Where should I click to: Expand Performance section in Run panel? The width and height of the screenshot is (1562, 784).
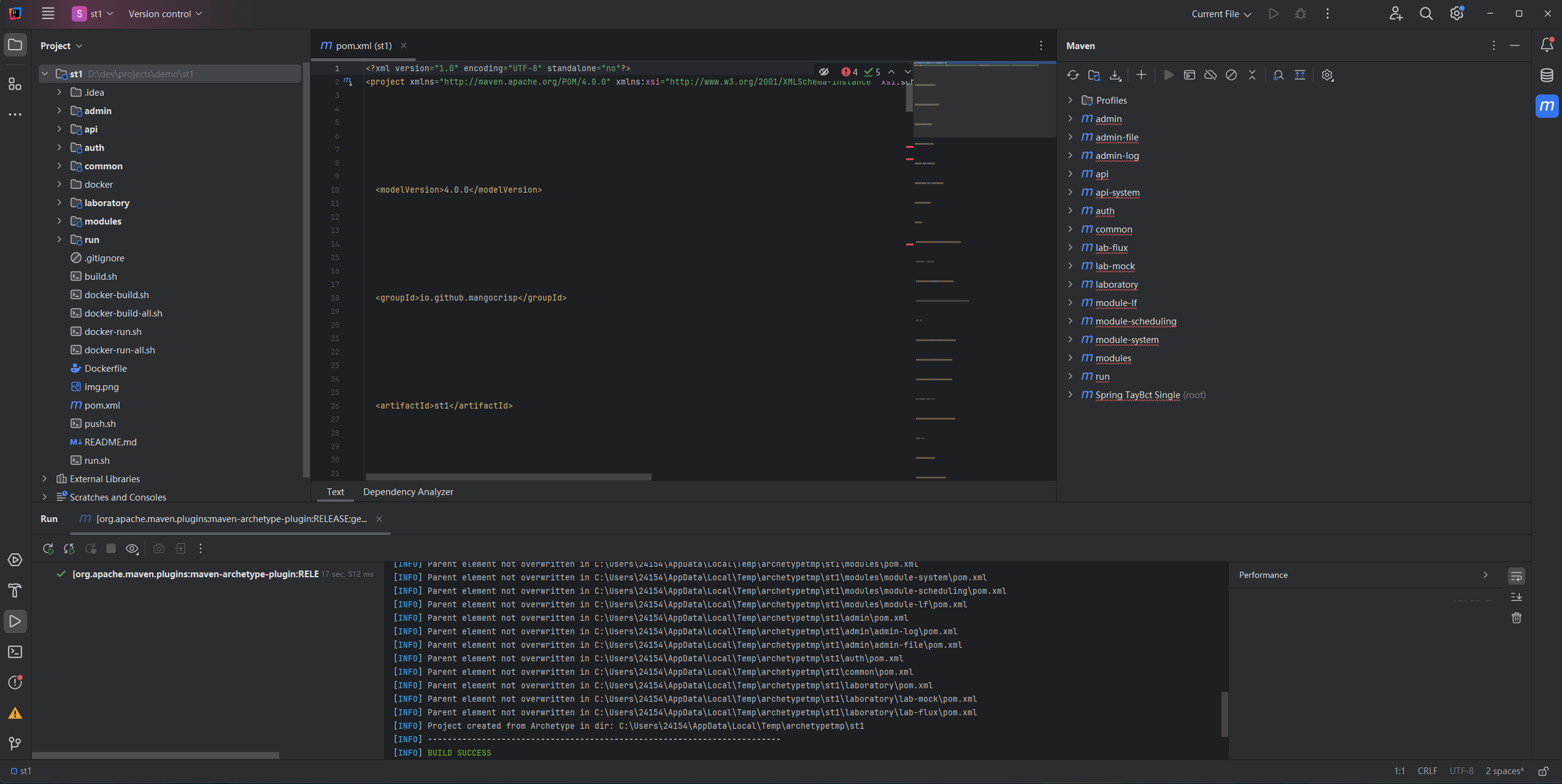(1485, 575)
